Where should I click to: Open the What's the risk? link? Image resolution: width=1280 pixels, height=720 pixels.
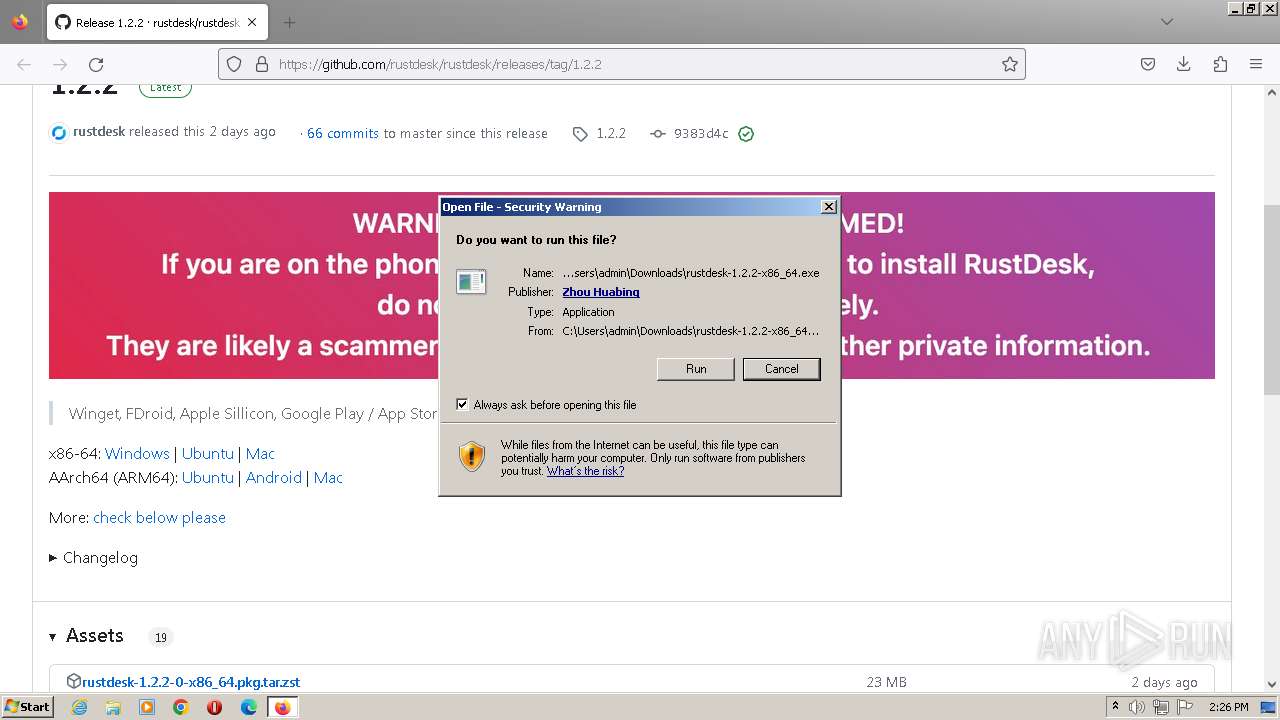(x=585, y=471)
